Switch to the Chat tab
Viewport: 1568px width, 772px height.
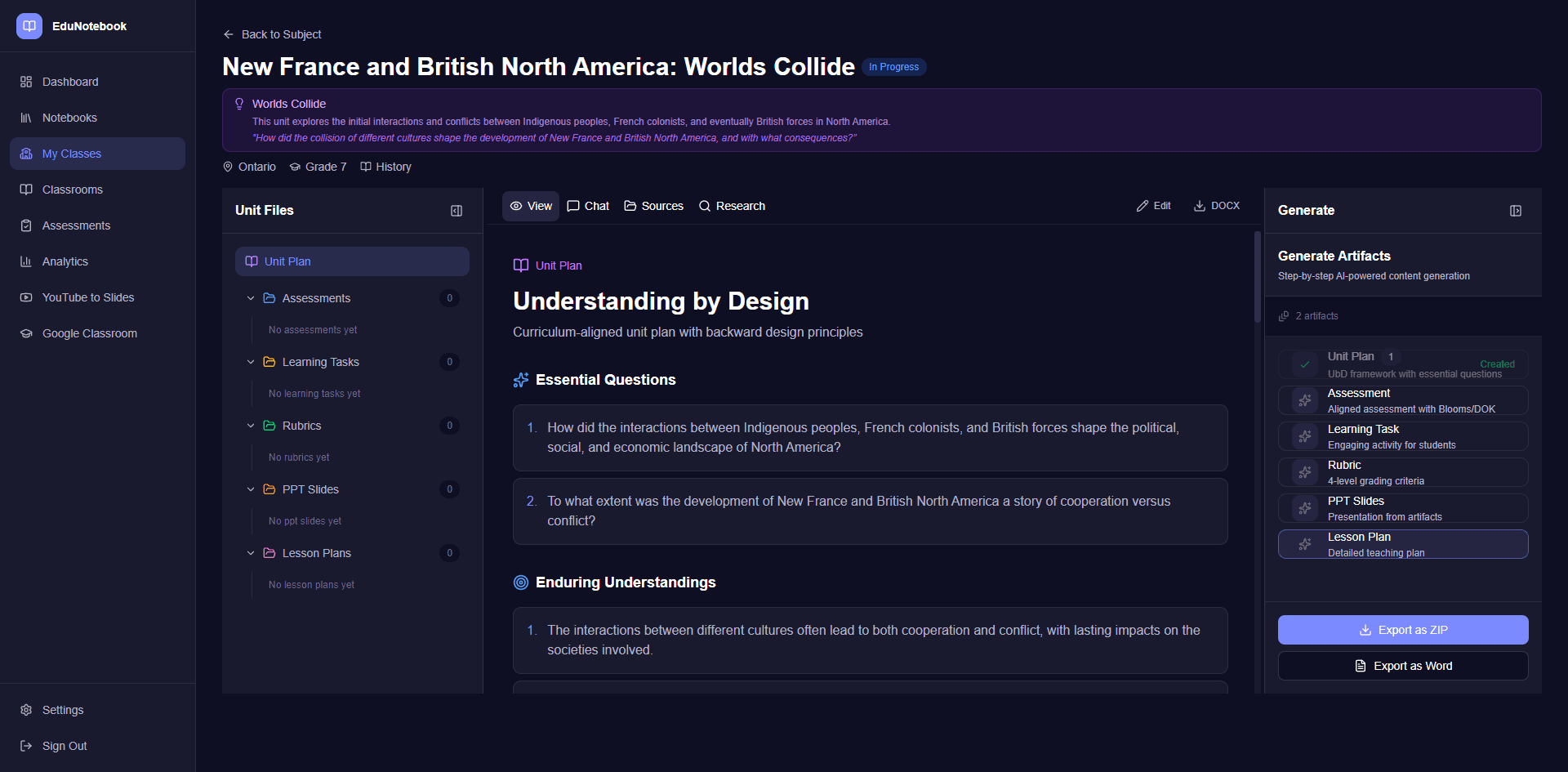pos(587,205)
